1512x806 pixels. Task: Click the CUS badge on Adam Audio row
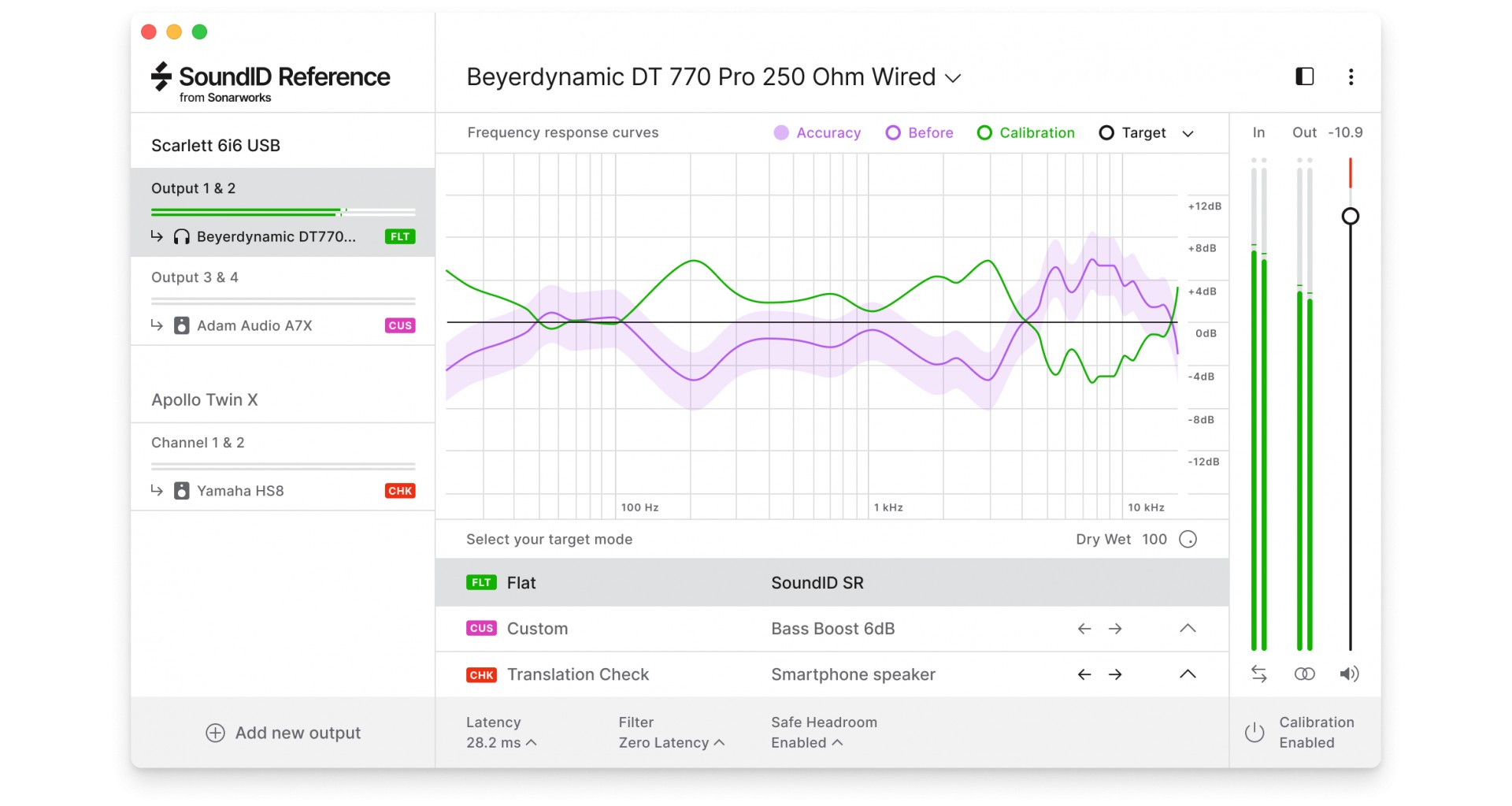click(x=400, y=325)
